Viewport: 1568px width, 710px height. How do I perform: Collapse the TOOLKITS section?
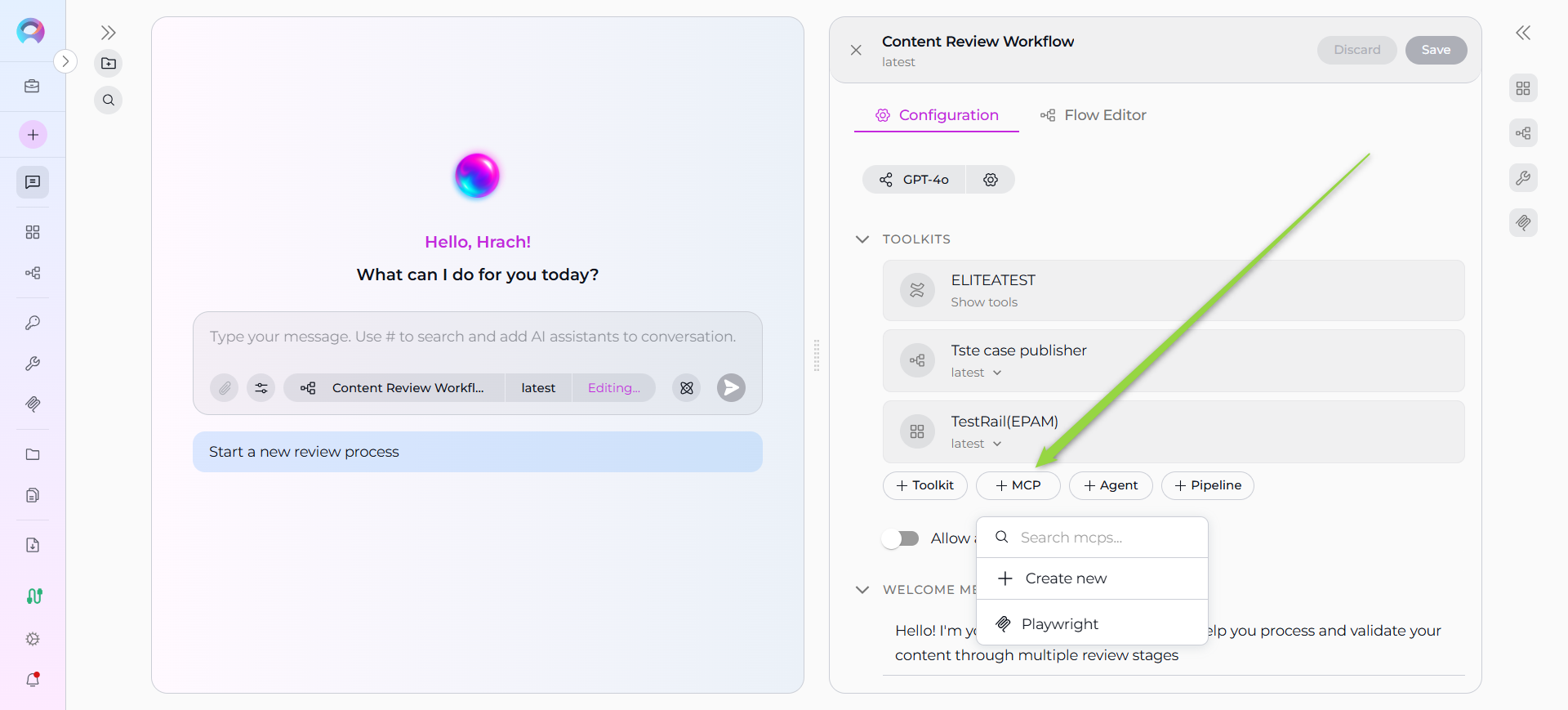[862, 239]
